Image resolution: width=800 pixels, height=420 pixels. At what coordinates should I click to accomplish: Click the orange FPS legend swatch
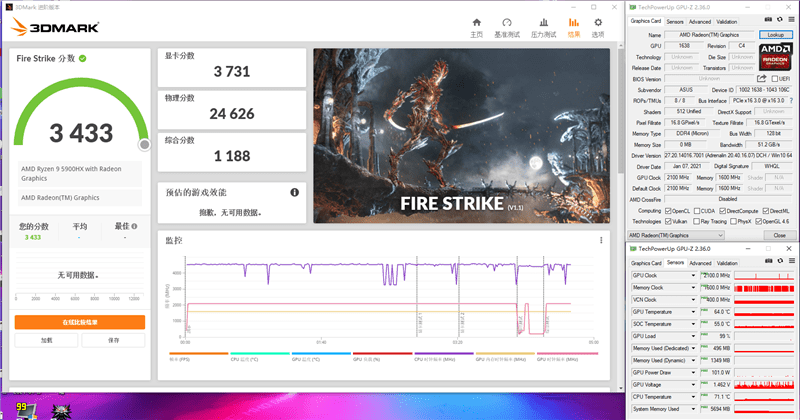(x=198, y=353)
